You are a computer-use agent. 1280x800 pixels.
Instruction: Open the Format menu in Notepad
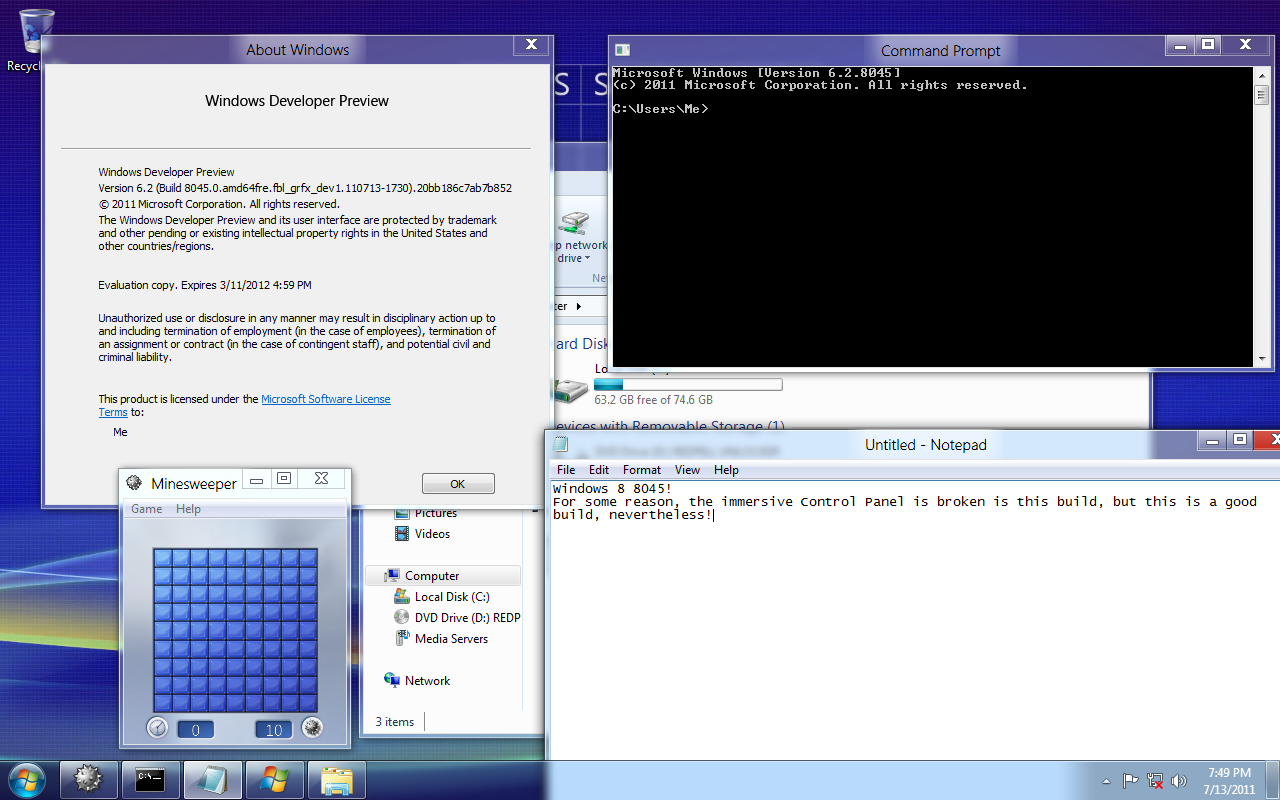coord(641,470)
